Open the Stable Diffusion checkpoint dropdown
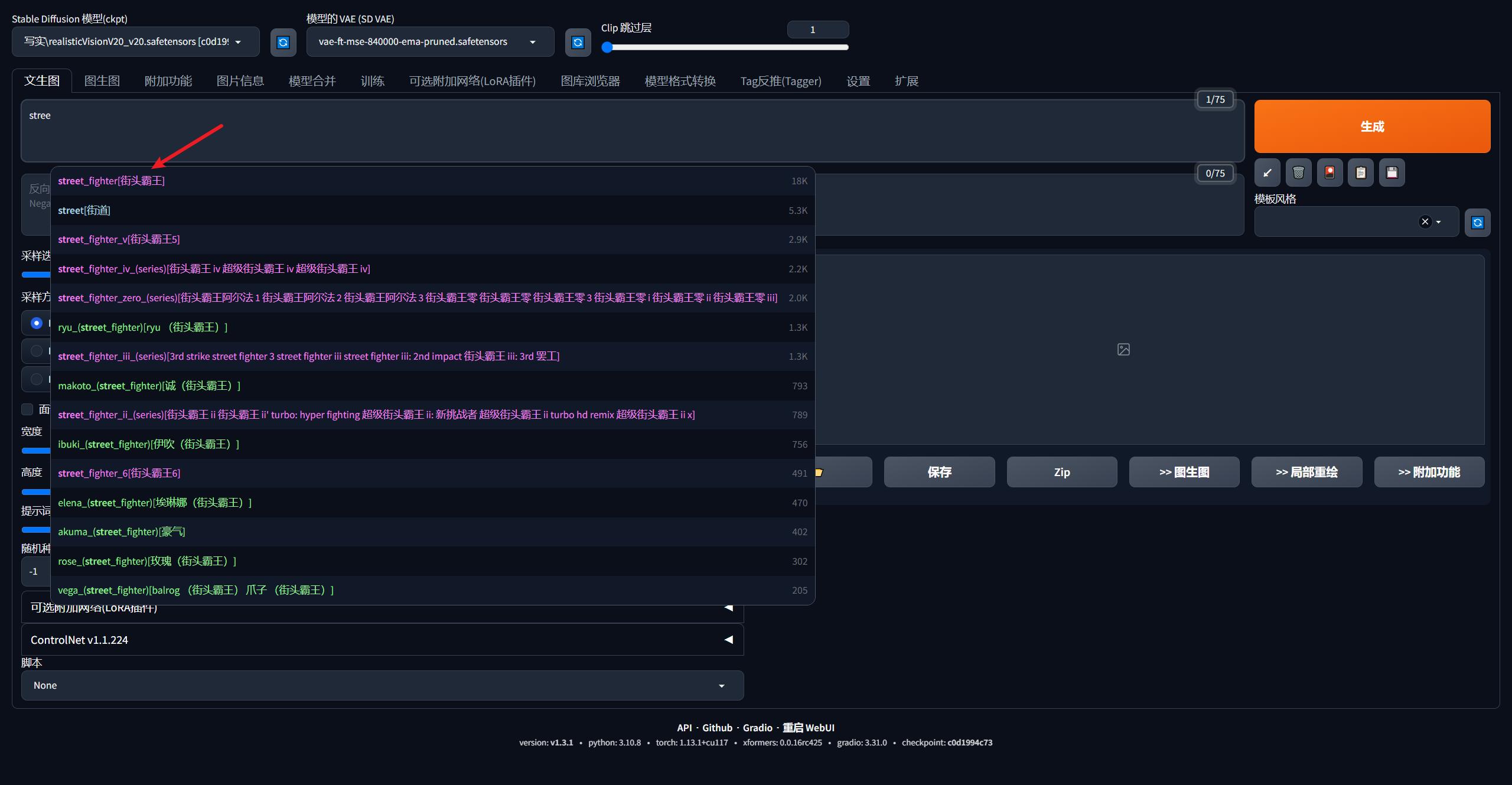1512x785 pixels. pyautogui.click(x=135, y=42)
